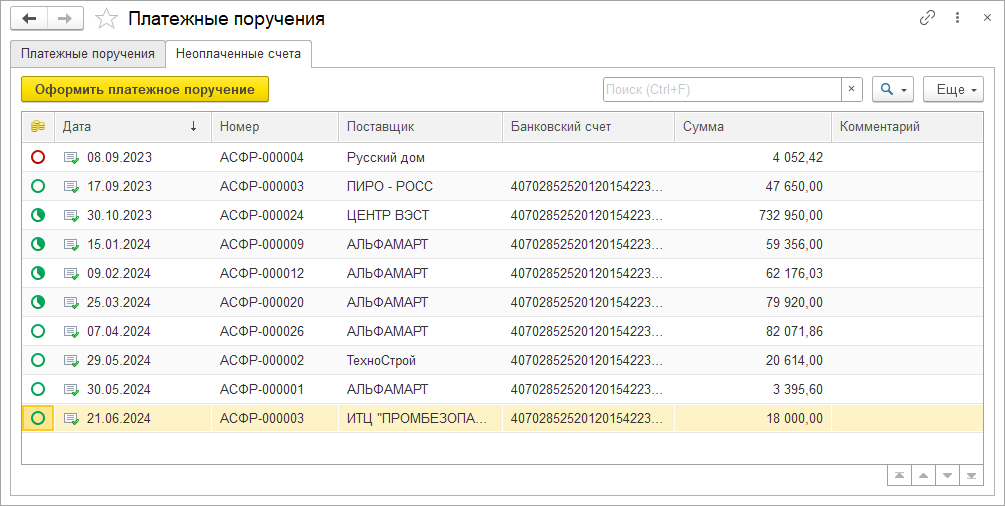This screenshot has width=1005, height=506.
Task: Copy link using the chain icon
Action: [x=927, y=18]
